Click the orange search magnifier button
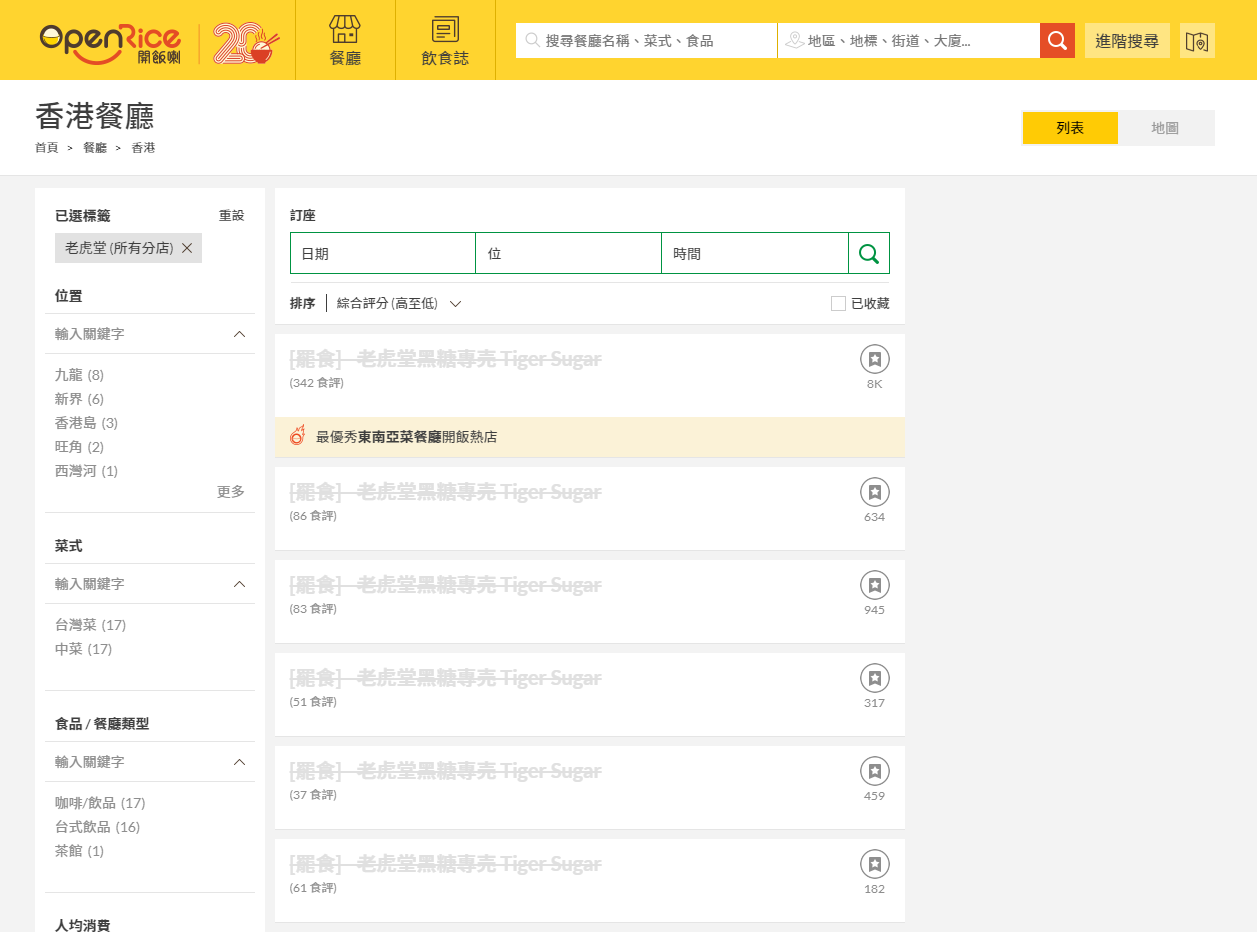The height and width of the screenshot is (932, 1257). [1057, 41]
